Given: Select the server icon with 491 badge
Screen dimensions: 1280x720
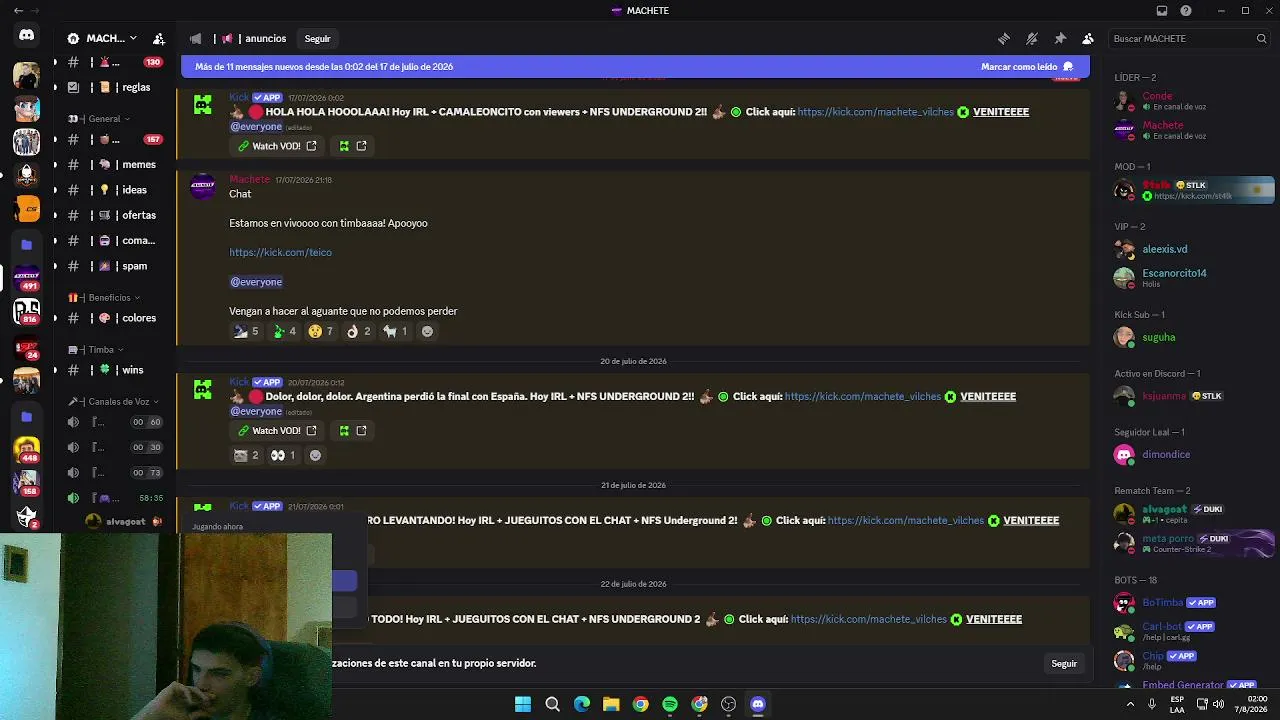Looking at the screenshot, I should [27, 278].
